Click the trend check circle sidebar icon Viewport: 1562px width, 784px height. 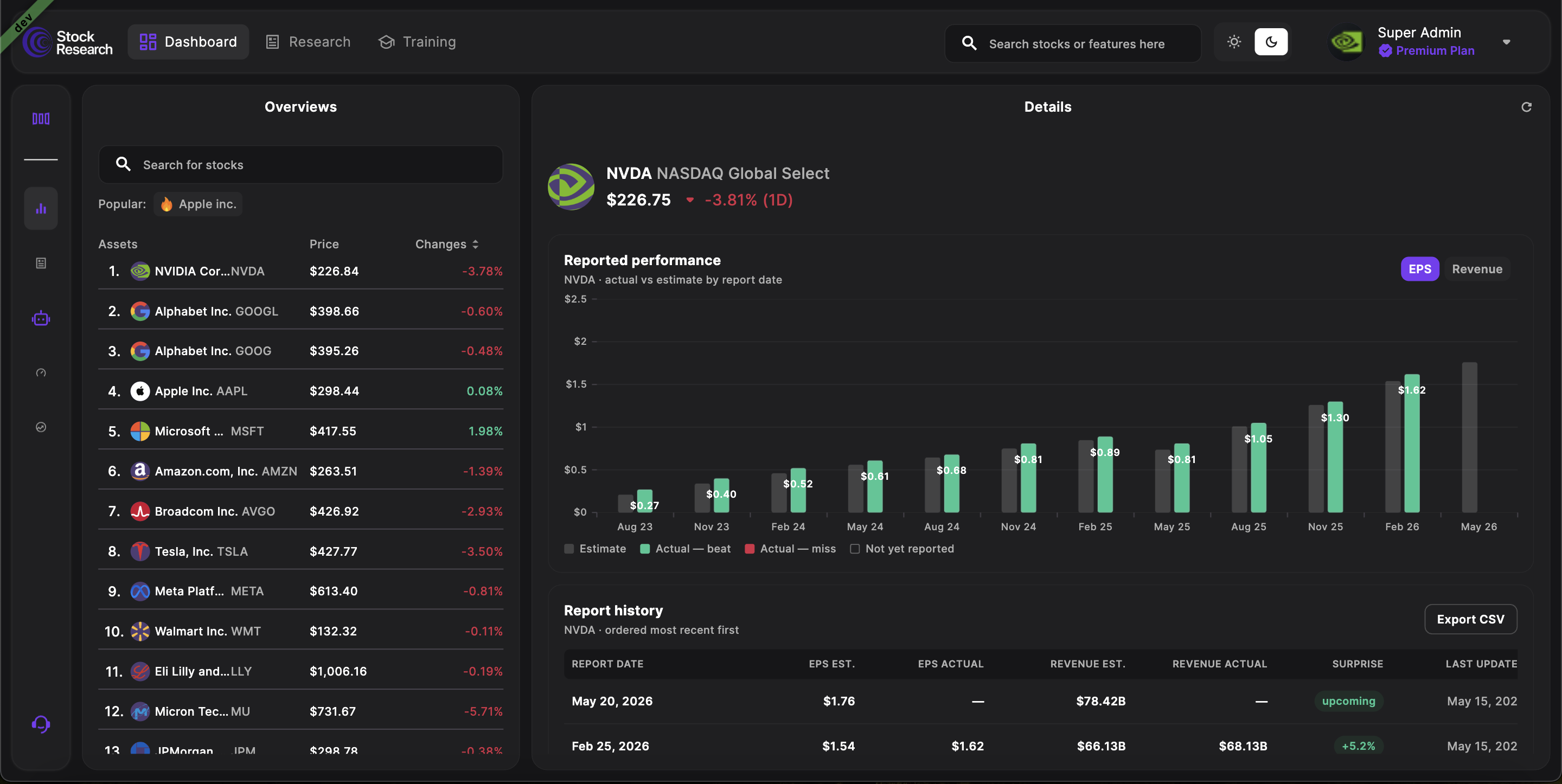[41, 427]
